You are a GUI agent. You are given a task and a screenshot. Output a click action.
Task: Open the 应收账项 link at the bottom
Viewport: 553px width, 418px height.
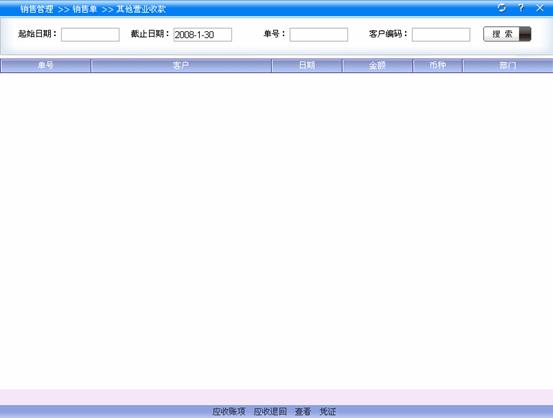[x=229, y=411]
